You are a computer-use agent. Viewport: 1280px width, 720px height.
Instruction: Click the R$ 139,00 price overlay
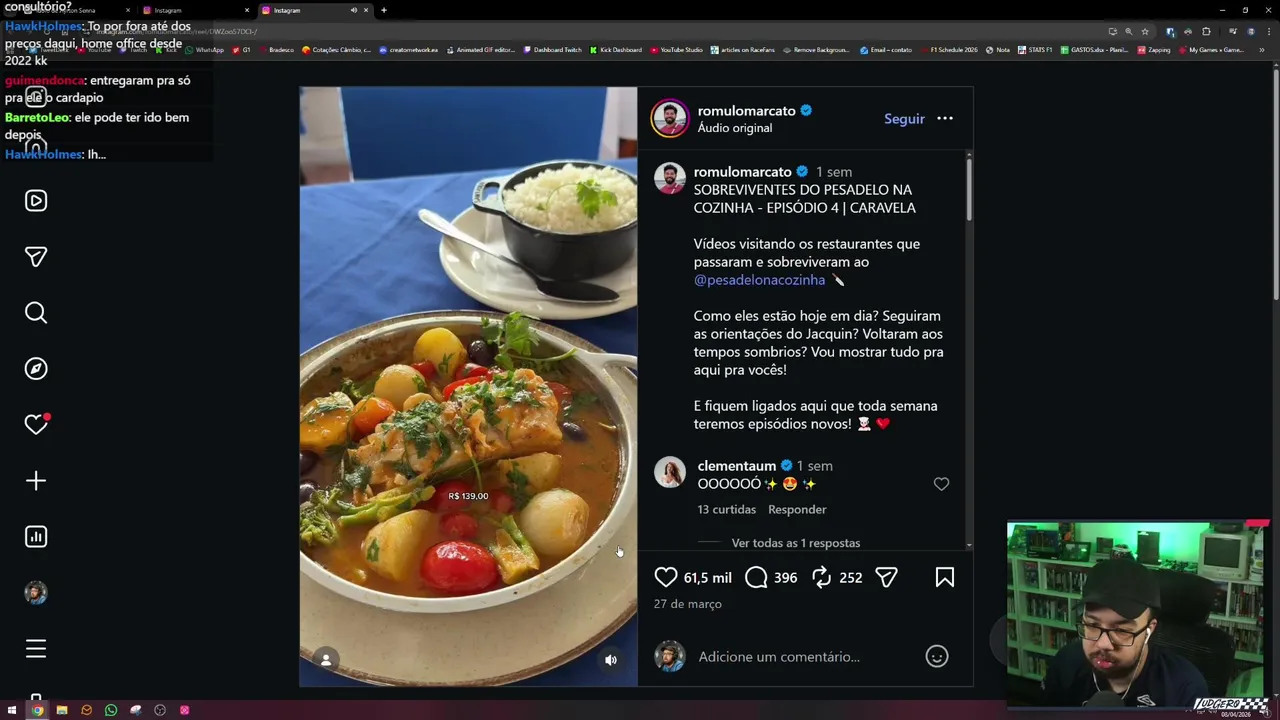pyautogui.click(x=468, y=496)
